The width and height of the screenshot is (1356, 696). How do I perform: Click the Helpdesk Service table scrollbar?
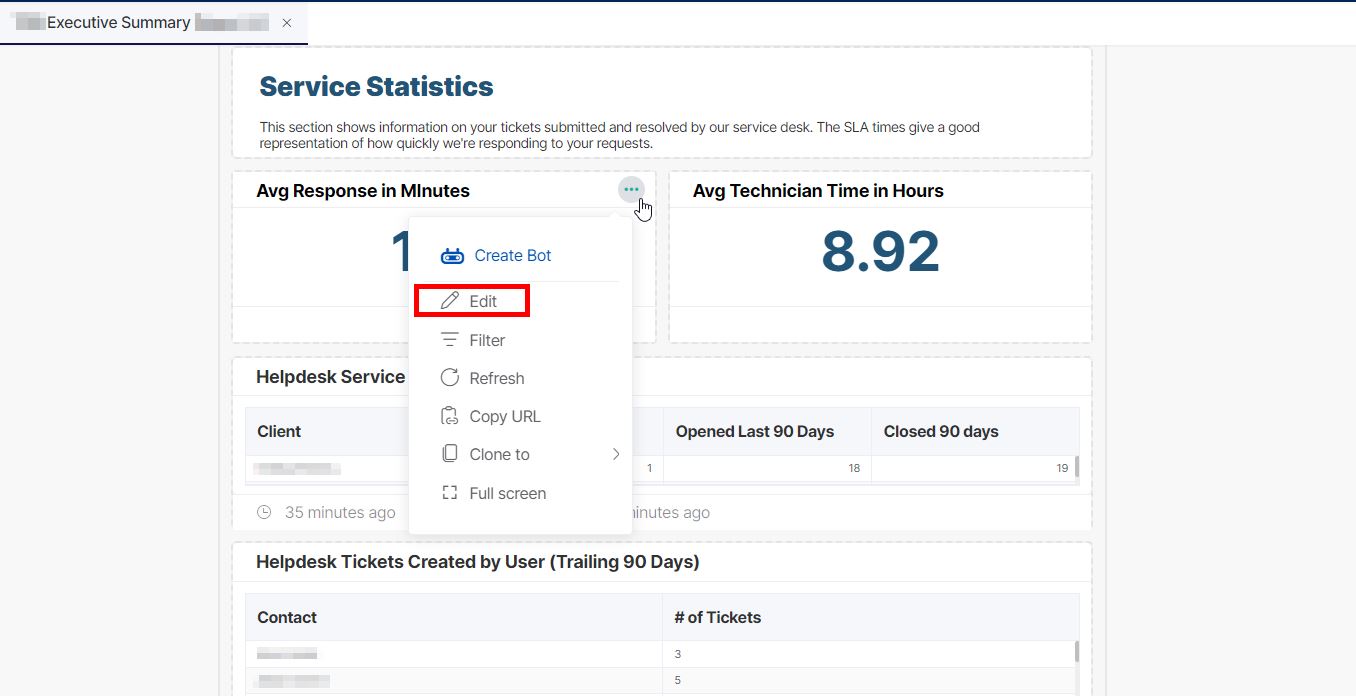click(x=1077, y=467)
